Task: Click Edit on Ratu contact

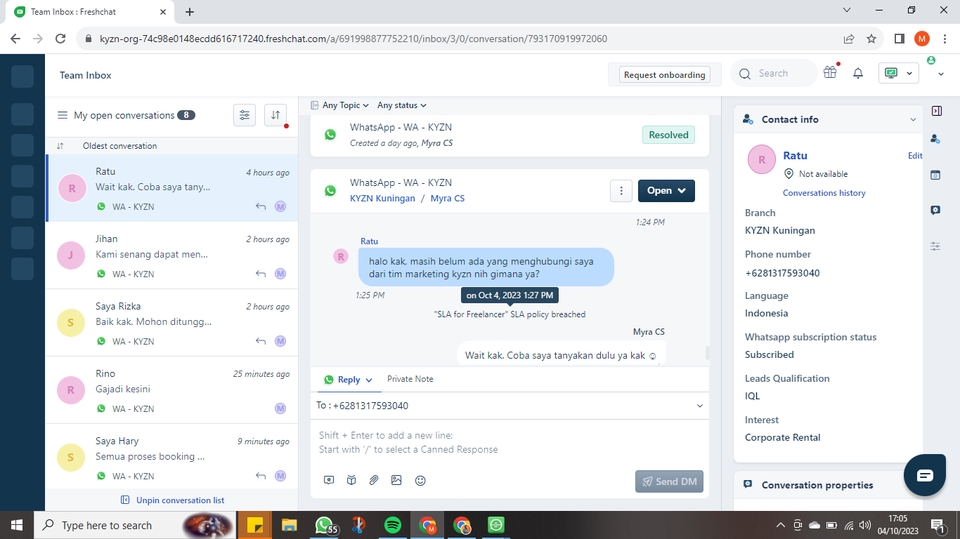Action: click(x=915, y=156)
